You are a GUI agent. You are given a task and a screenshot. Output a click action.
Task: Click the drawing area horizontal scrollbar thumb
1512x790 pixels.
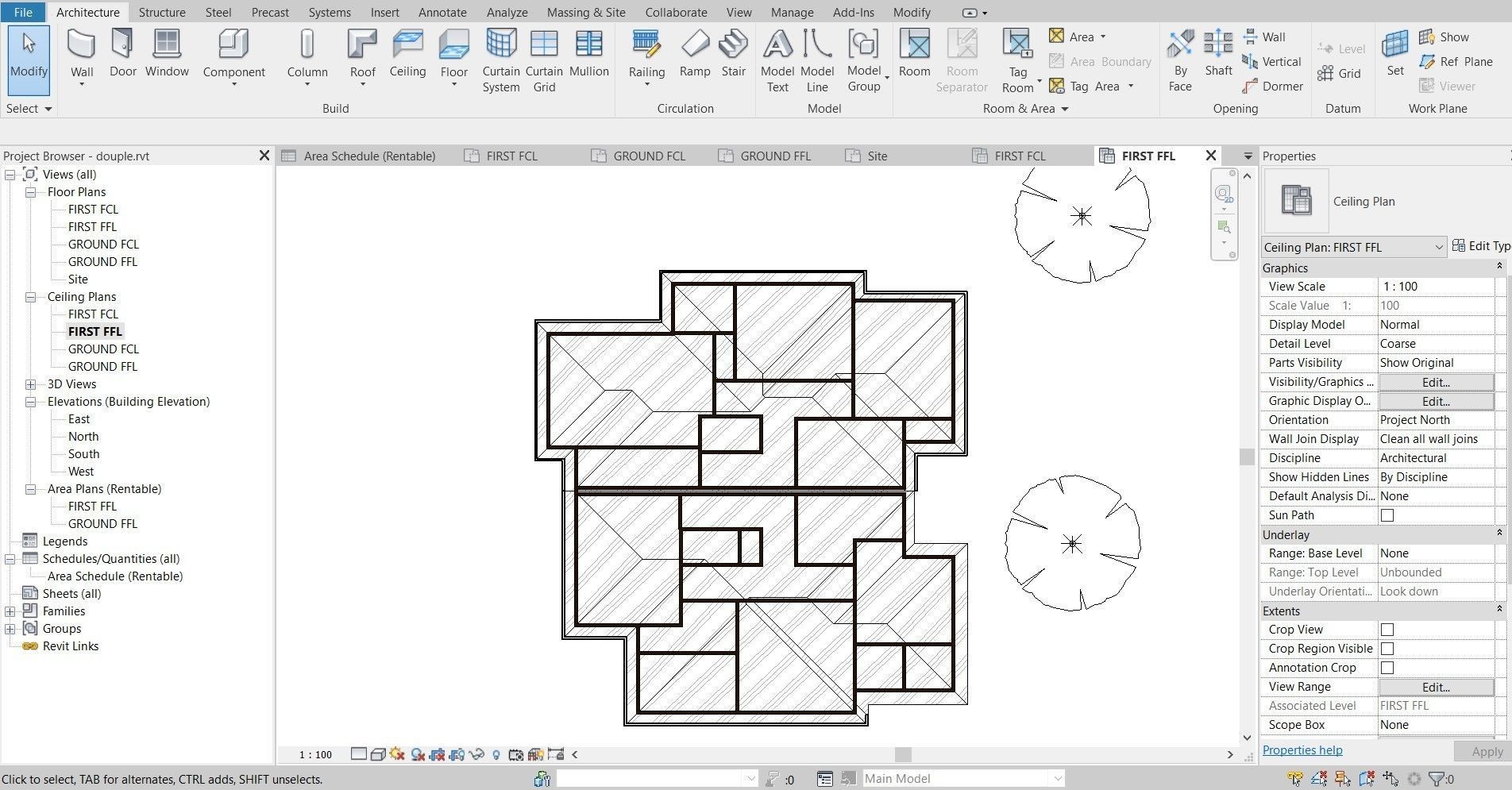coord(903,754)
